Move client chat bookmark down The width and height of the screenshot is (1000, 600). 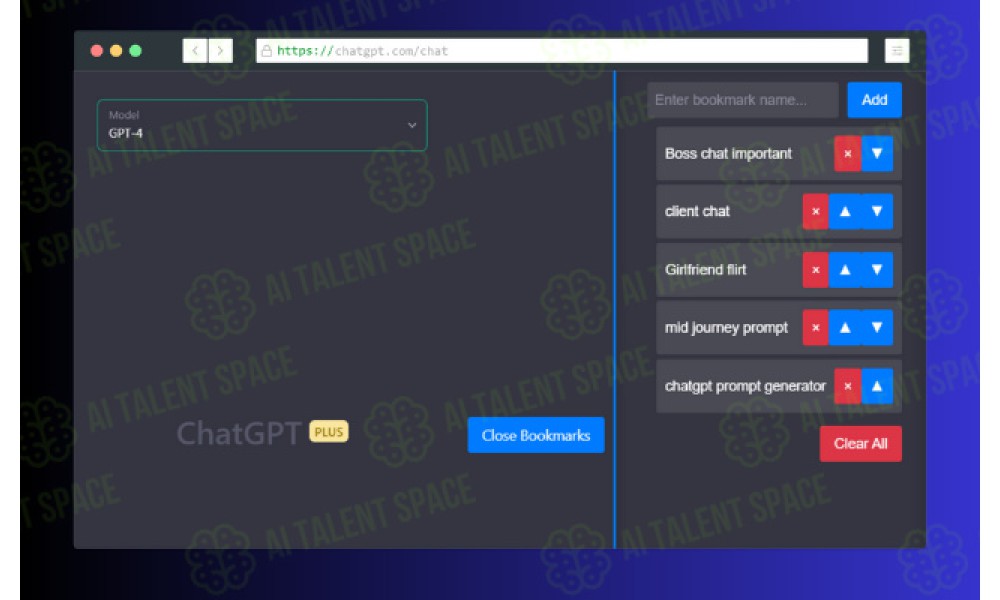877,211
